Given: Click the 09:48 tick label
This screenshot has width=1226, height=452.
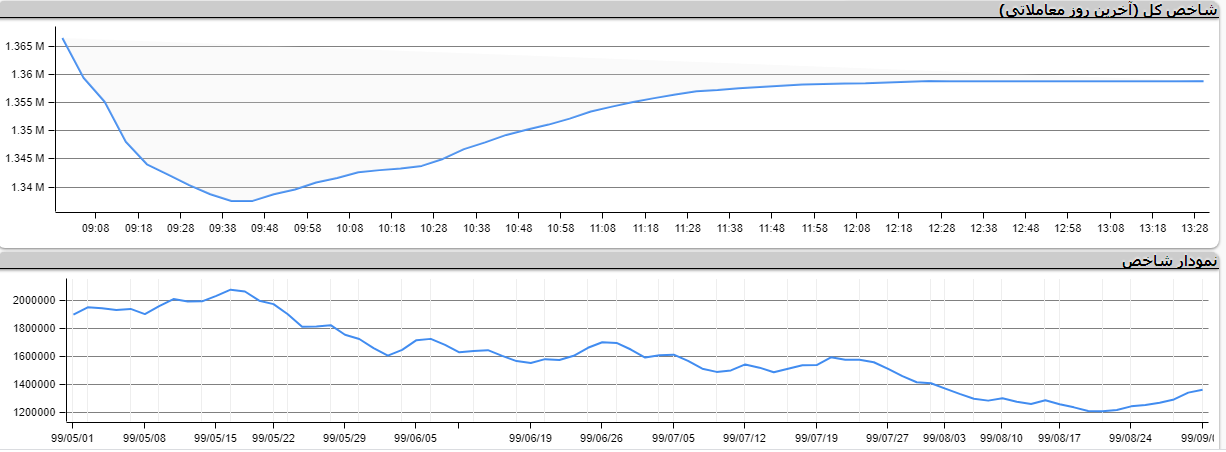Looking at the screenshot, I should point(265,228).
